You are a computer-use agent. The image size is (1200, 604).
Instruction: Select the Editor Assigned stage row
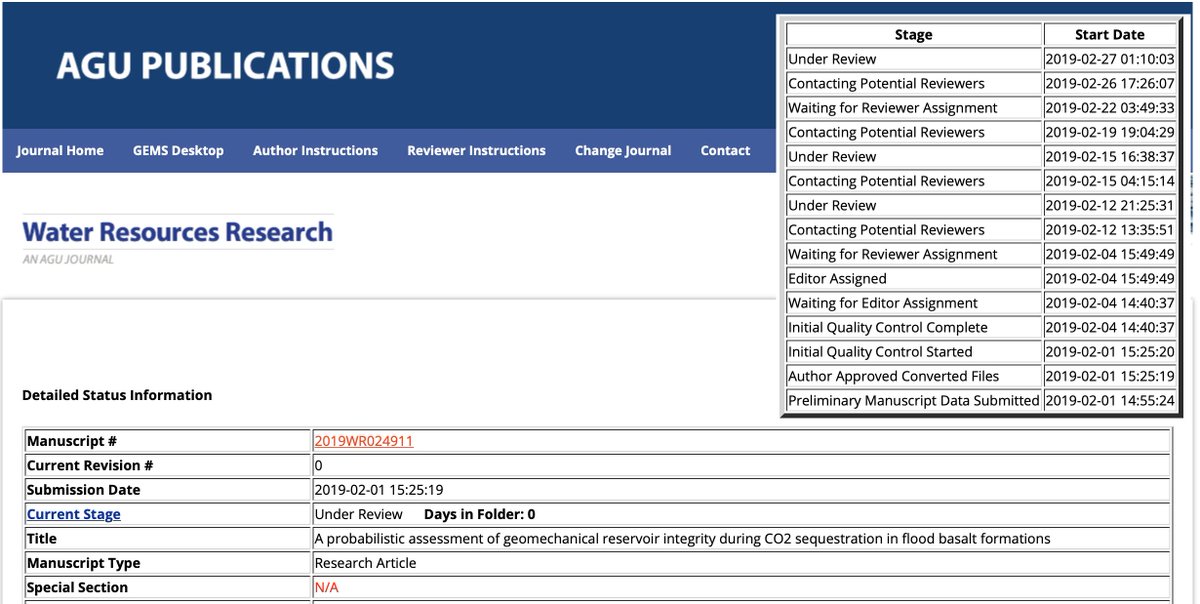pyautogui.click(x=982, y=279)
